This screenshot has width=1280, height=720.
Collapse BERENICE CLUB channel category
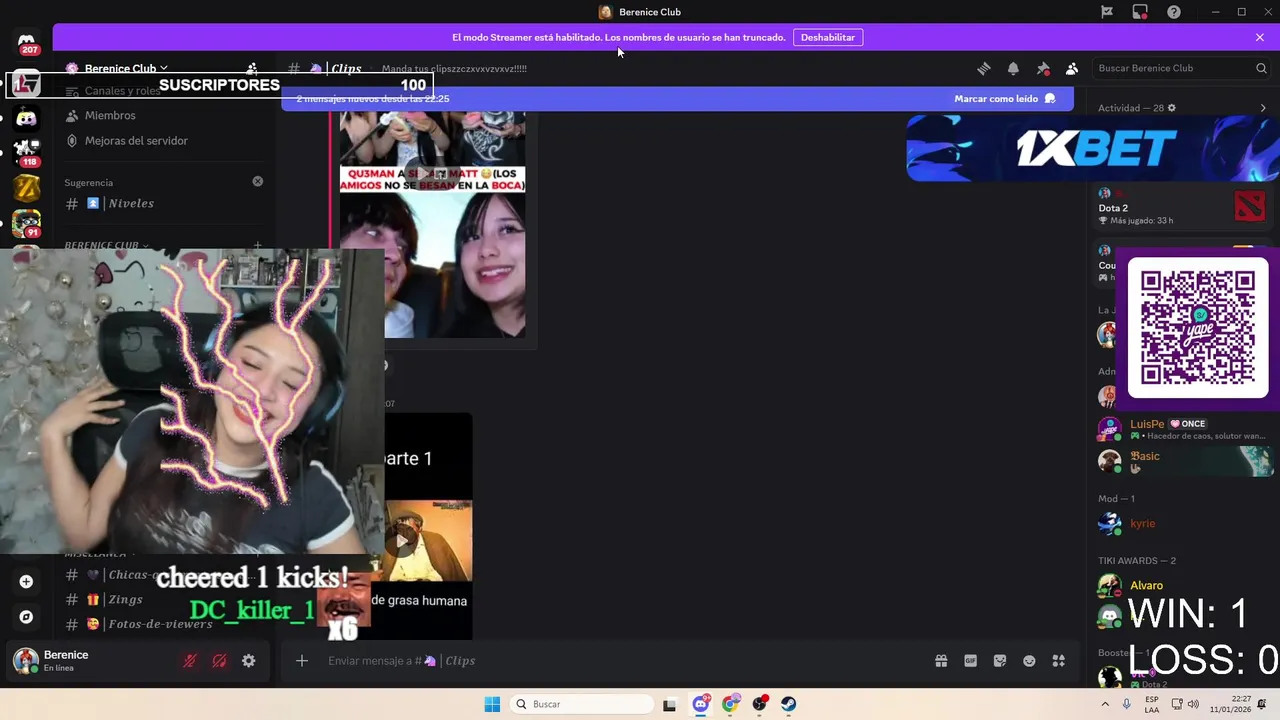107,245
